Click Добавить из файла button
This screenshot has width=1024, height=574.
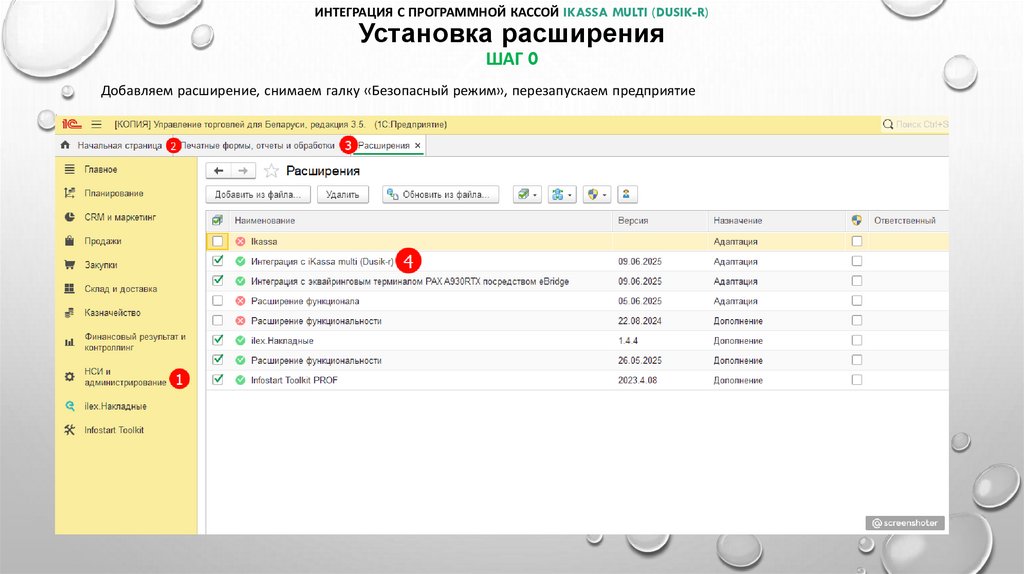pyautogui.click(x=258, y=194)
